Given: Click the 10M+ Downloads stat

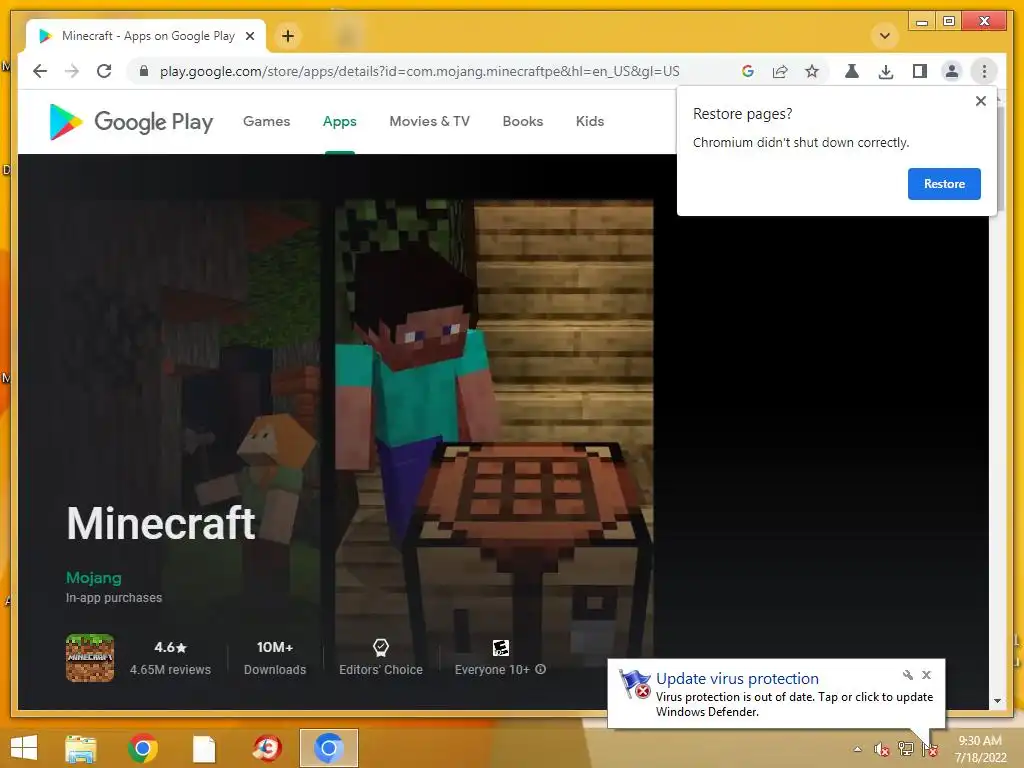Looking at the screenshot, I should click(x=275, y=658).
